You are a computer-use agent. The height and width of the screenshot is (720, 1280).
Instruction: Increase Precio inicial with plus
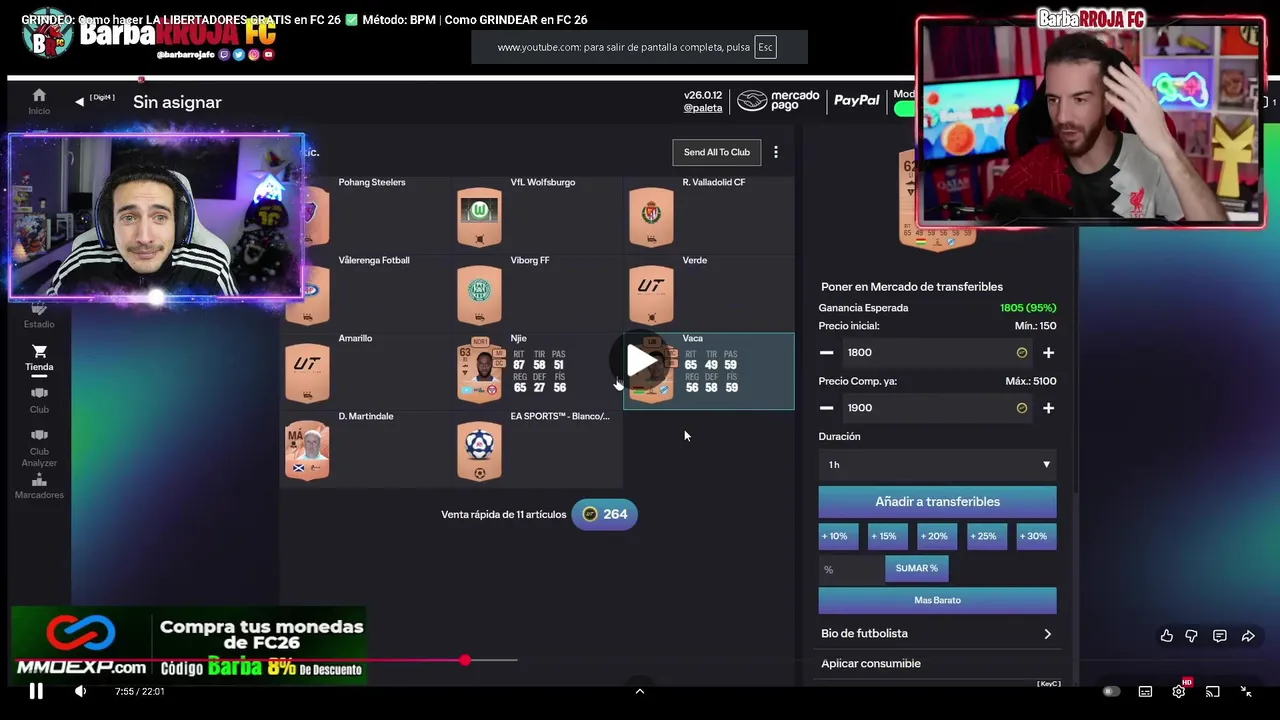tap(1048, 353)
